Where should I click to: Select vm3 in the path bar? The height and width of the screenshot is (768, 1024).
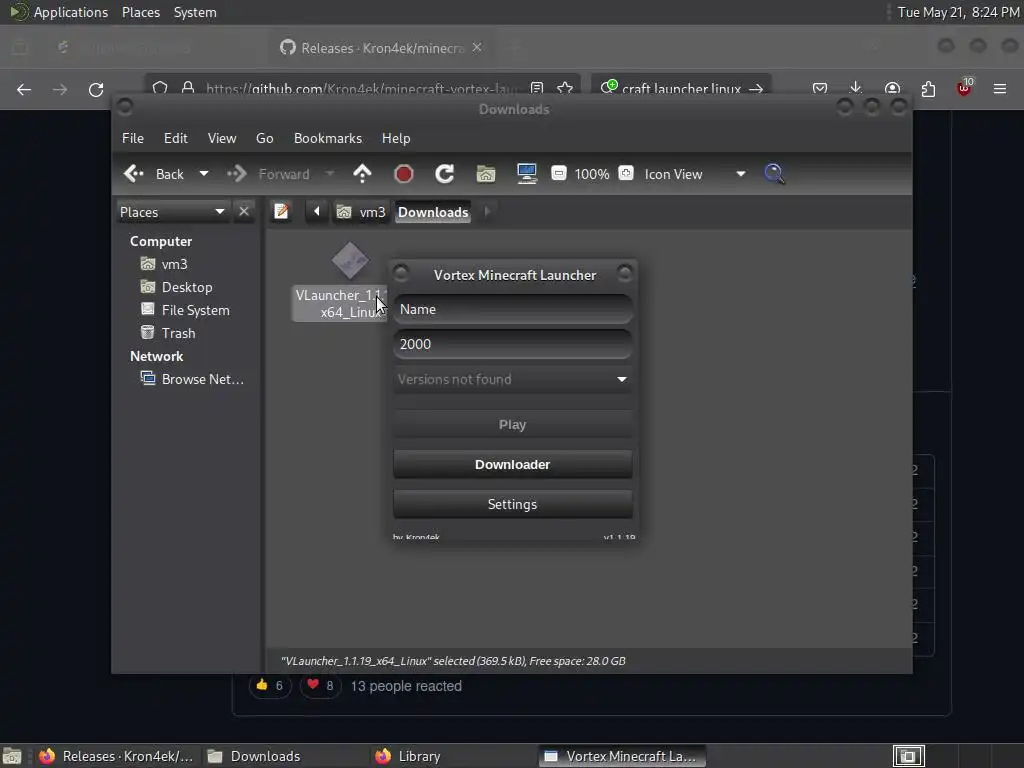(x=361, y=212)
